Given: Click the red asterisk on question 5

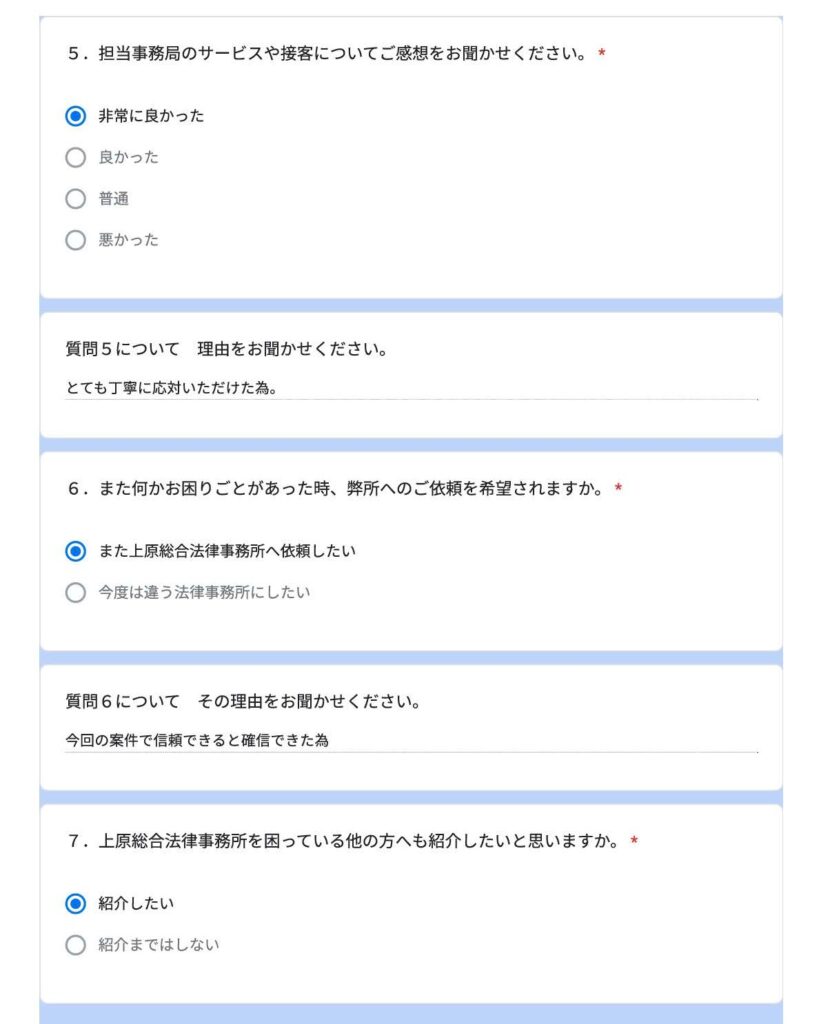Looking at the screenshot, I should [x=602, y=54].
